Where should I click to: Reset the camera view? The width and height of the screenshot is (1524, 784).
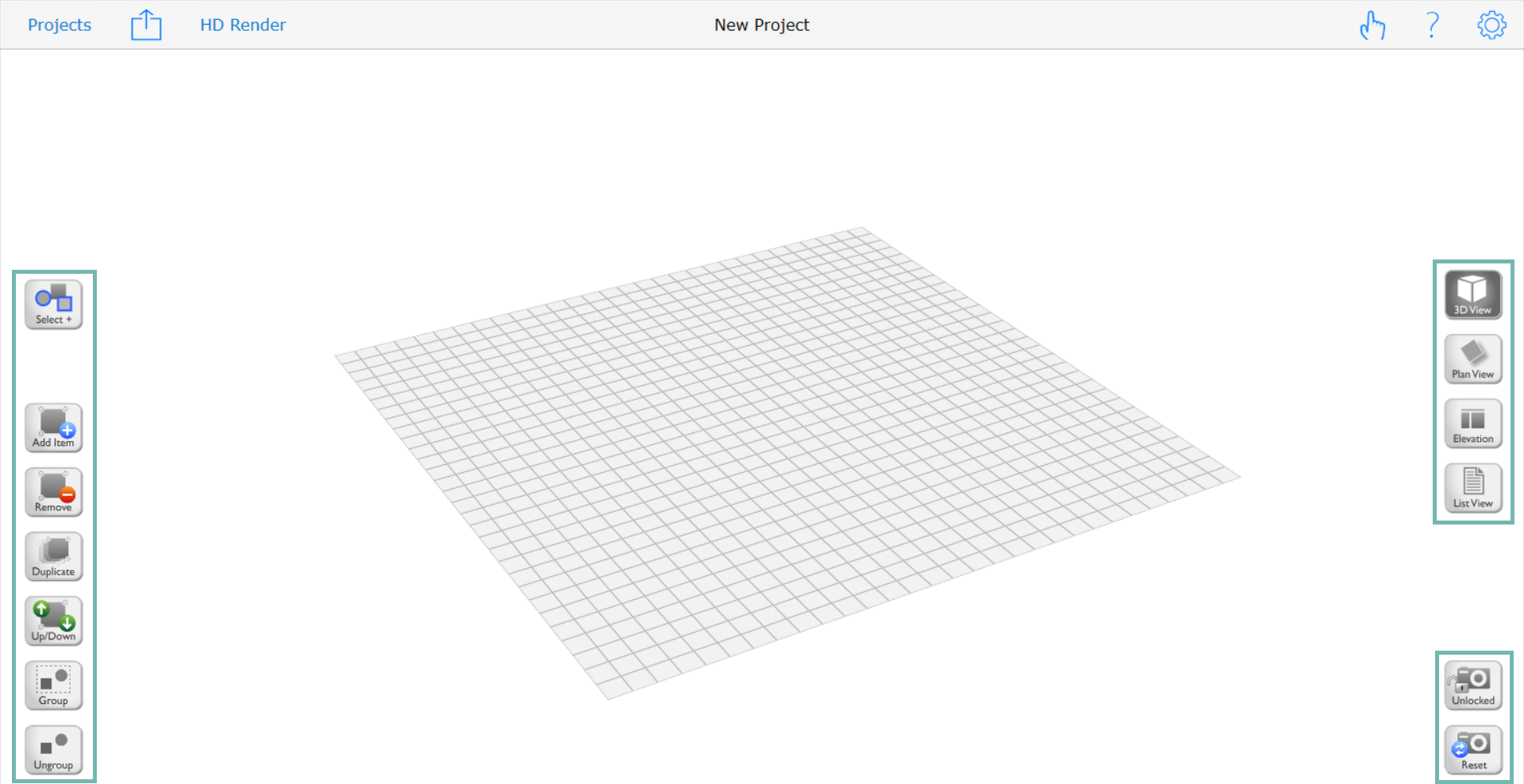click(x=1473, y=750)
